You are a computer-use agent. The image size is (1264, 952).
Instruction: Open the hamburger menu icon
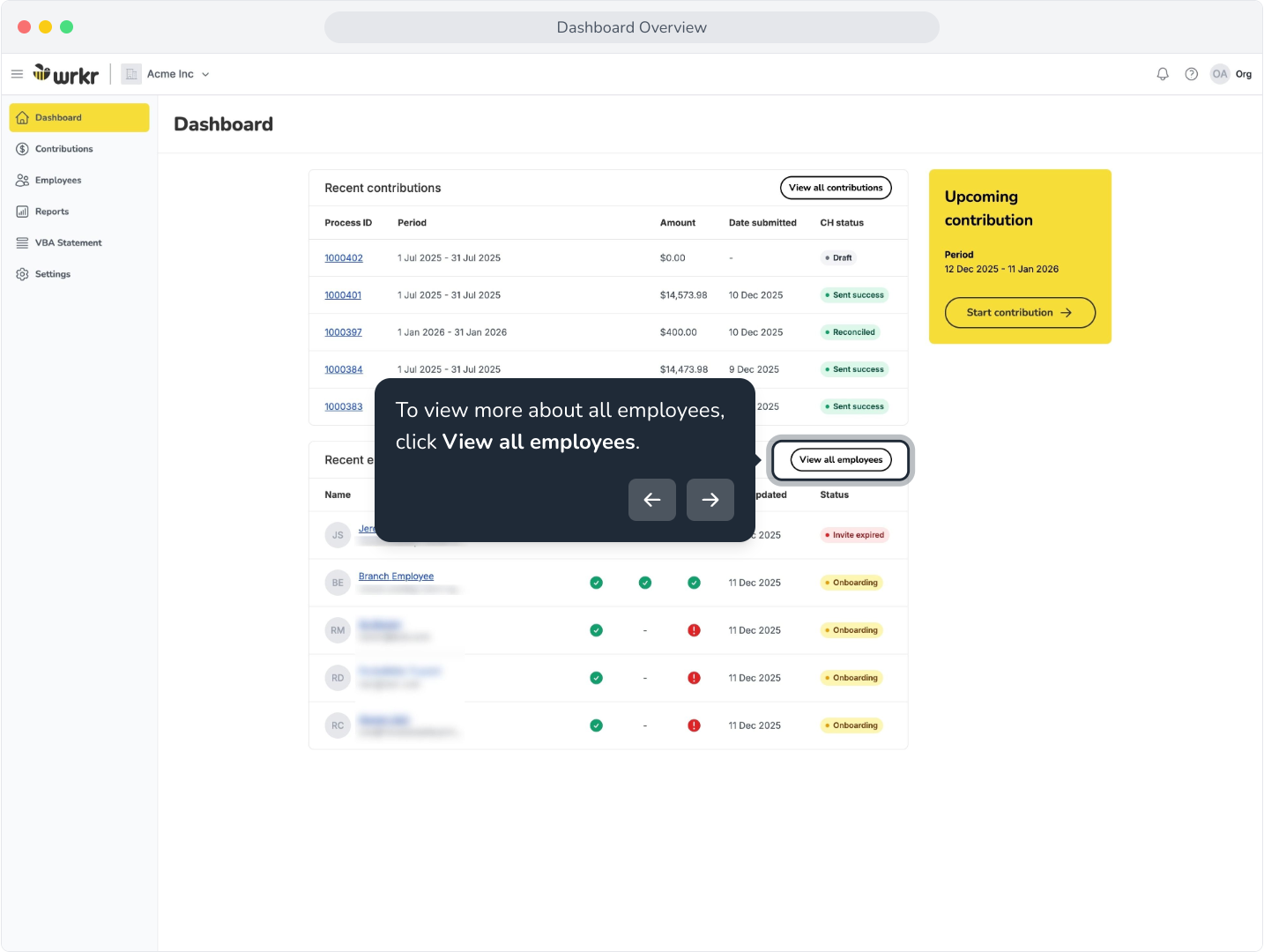(17, 74)
